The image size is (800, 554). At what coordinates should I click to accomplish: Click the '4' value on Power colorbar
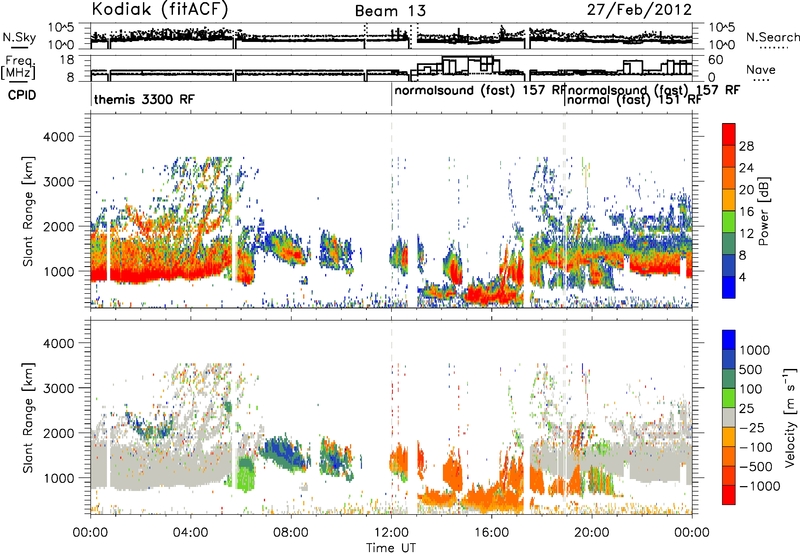(x=742, y=277)
